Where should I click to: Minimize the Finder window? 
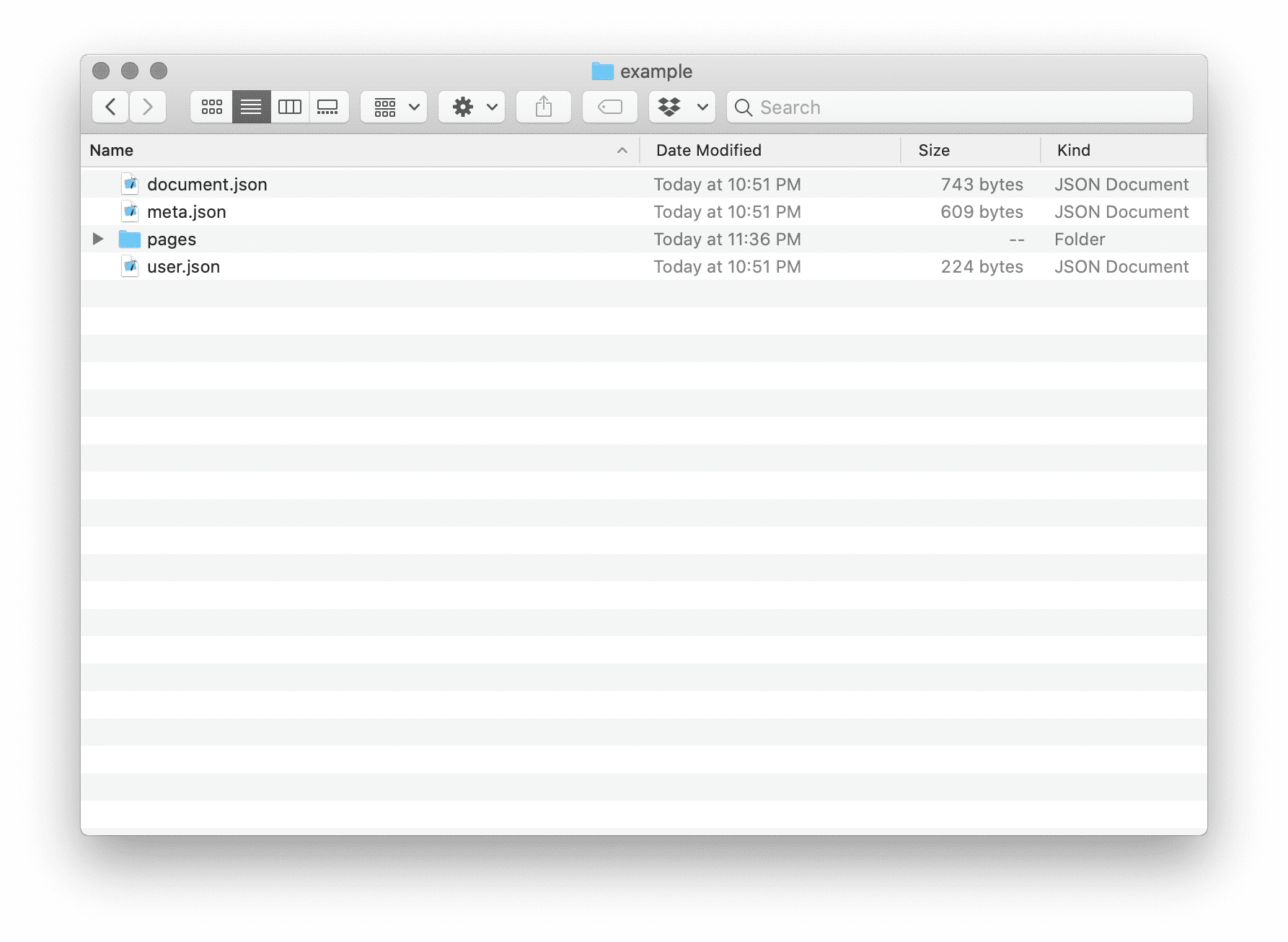130,71
